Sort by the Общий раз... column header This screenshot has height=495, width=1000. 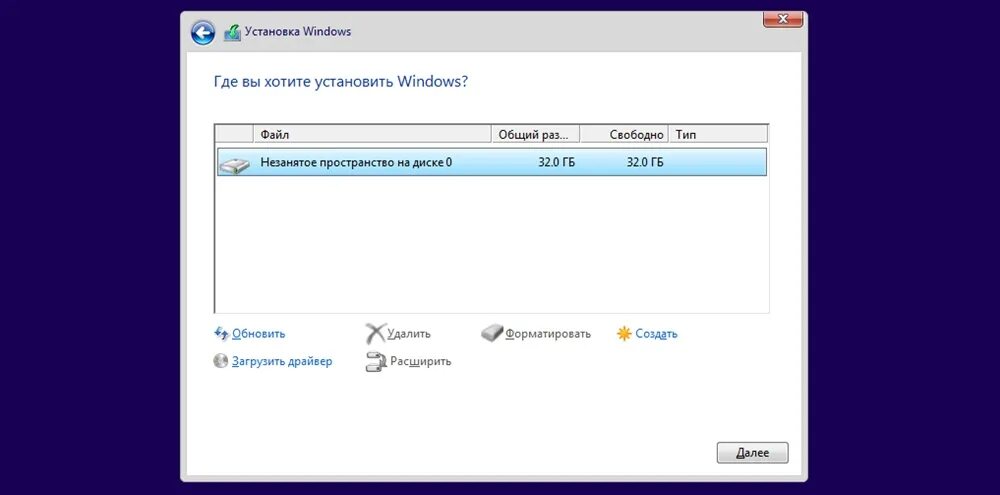(x=535, y=135)
